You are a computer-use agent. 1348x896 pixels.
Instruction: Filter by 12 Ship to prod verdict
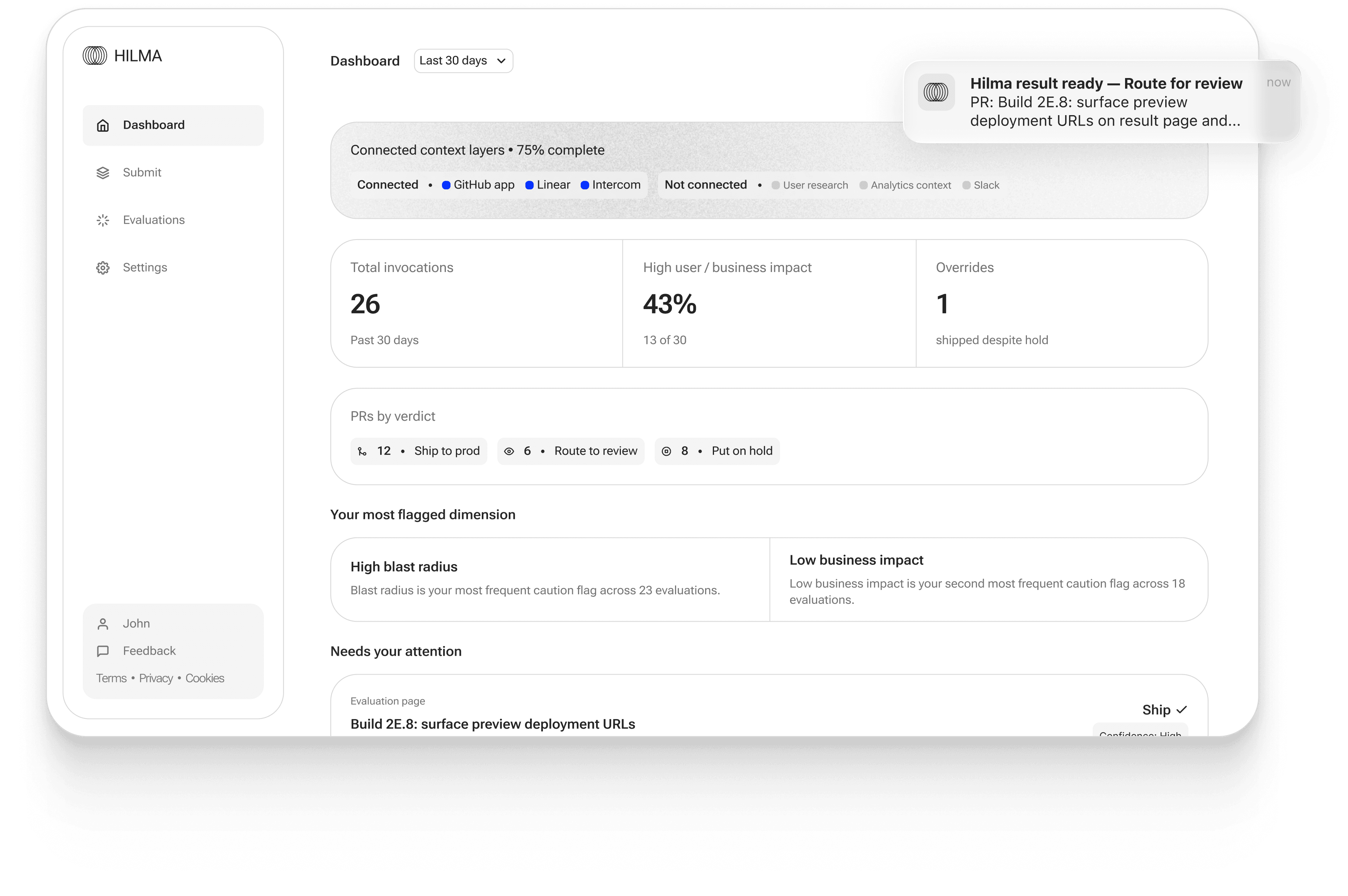coord(418,451)
